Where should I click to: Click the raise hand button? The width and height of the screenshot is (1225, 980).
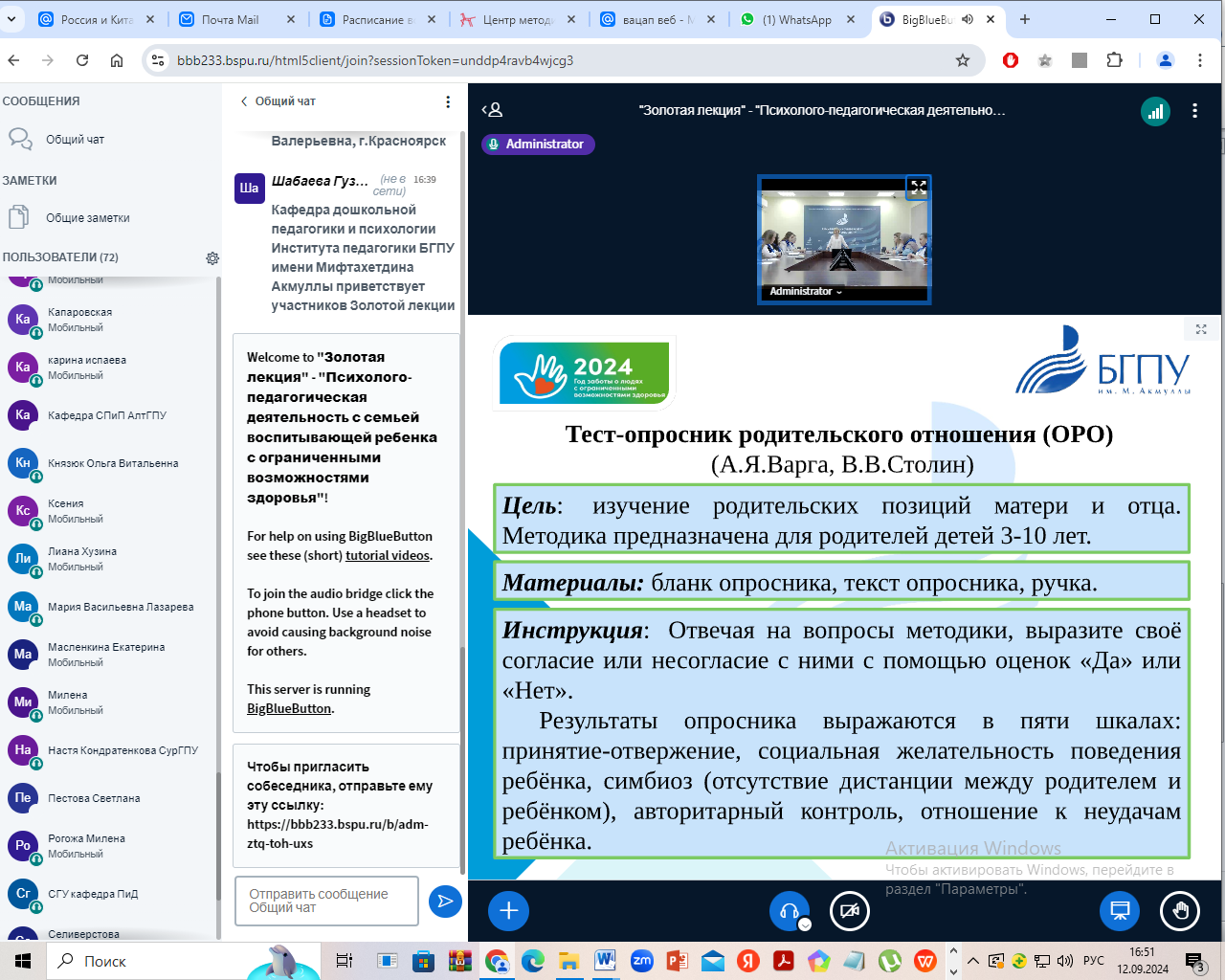1179,910
